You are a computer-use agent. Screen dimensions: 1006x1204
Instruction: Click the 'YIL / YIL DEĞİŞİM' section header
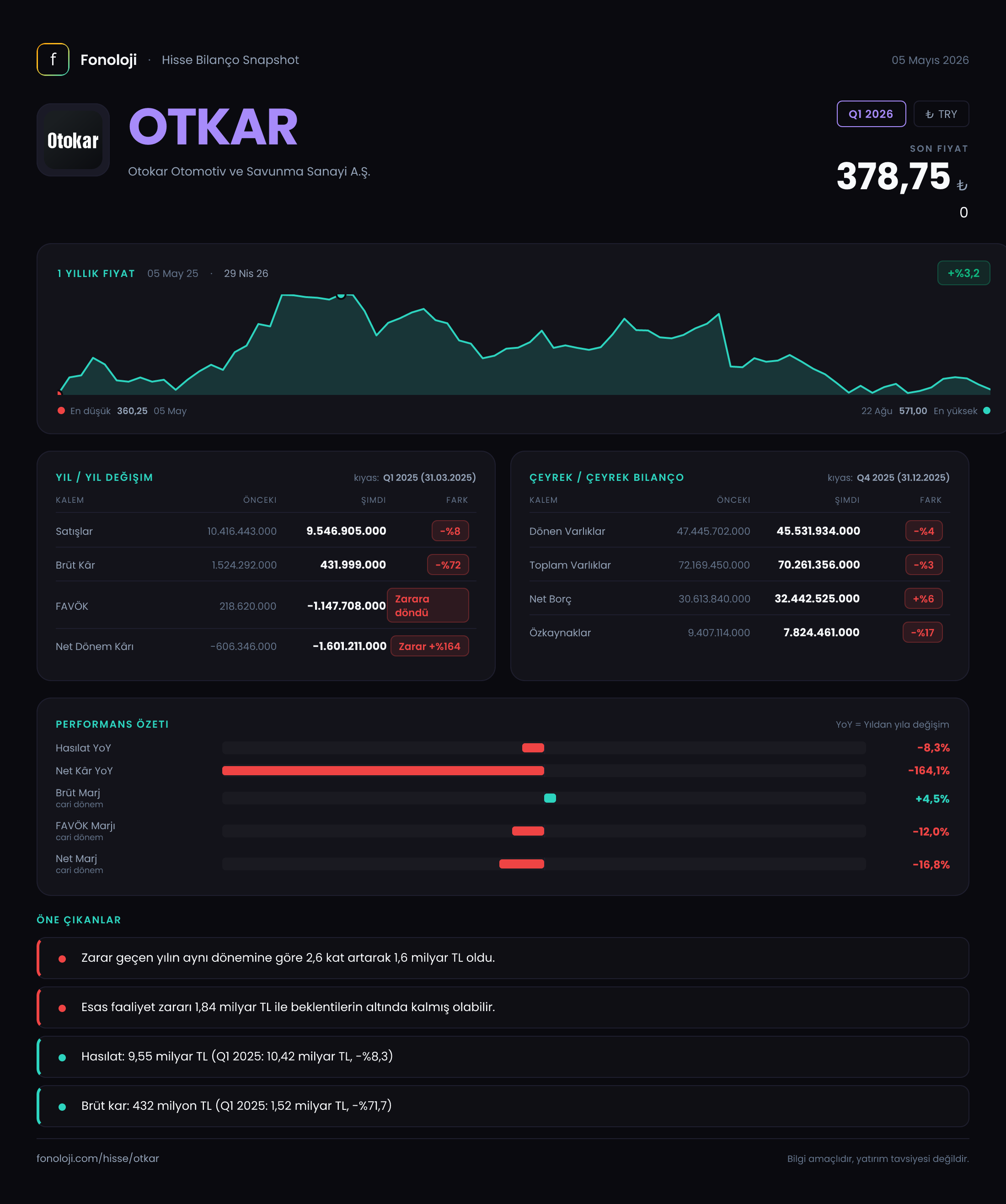tap(104, 477)
